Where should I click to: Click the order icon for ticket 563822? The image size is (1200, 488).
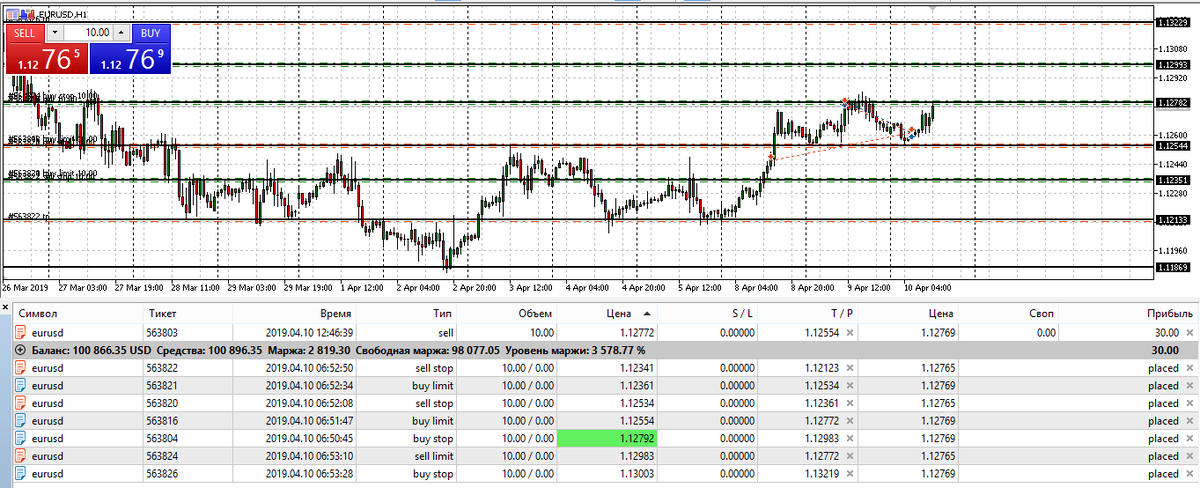pyautogui.click(x=21, y=368)
